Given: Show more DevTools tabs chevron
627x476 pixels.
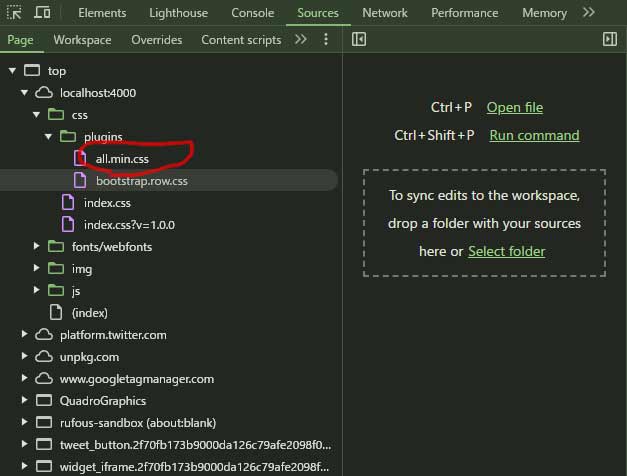Looking at the screenshot, I should 589,13.
